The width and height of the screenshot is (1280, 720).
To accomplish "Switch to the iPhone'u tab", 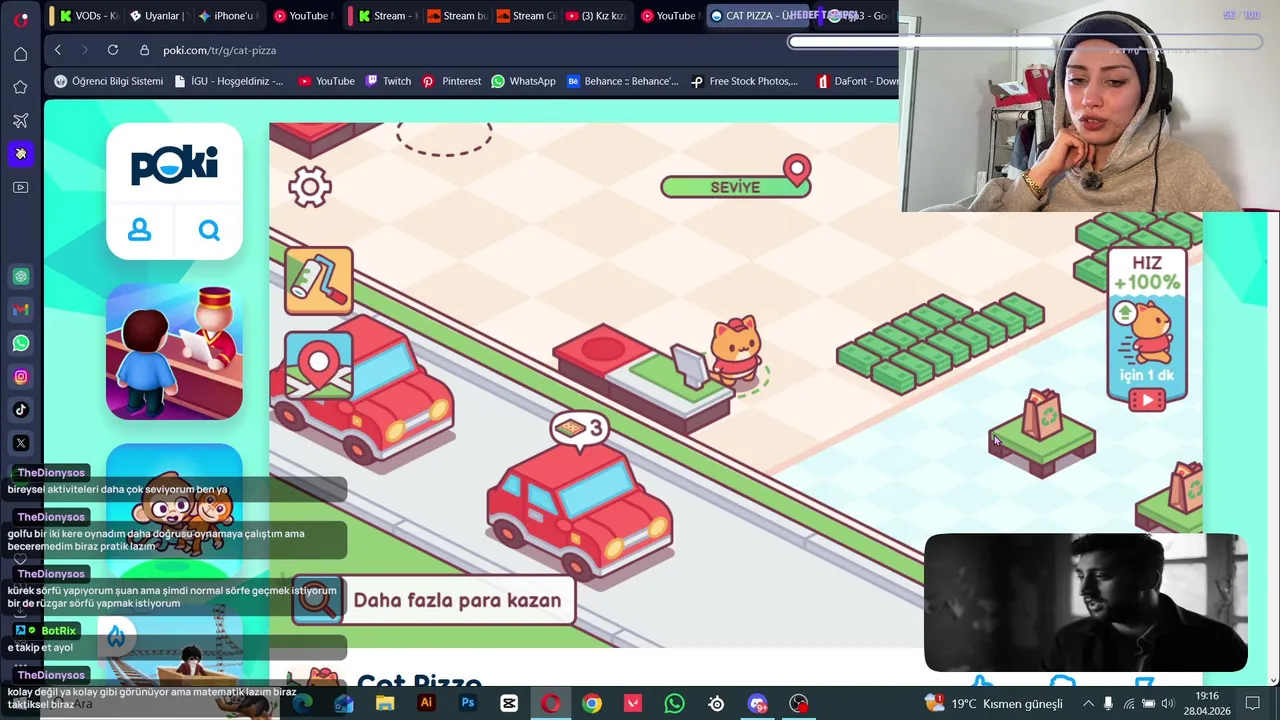I will tap(228, 15).
